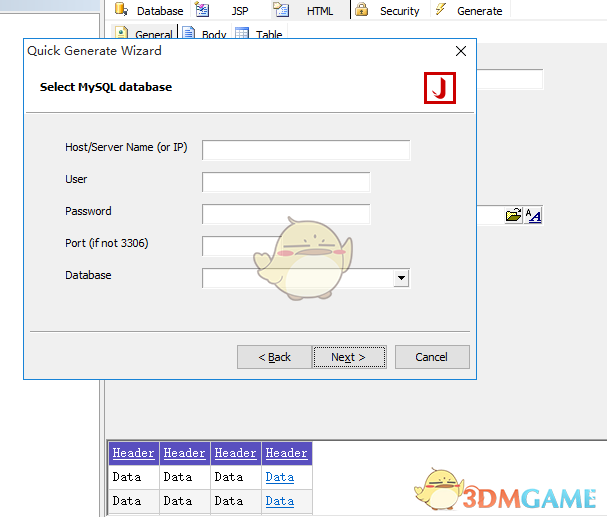This screenshot has width=607, height=517.
Task: Click the 'Database' field label
Action: pos(88,275)
